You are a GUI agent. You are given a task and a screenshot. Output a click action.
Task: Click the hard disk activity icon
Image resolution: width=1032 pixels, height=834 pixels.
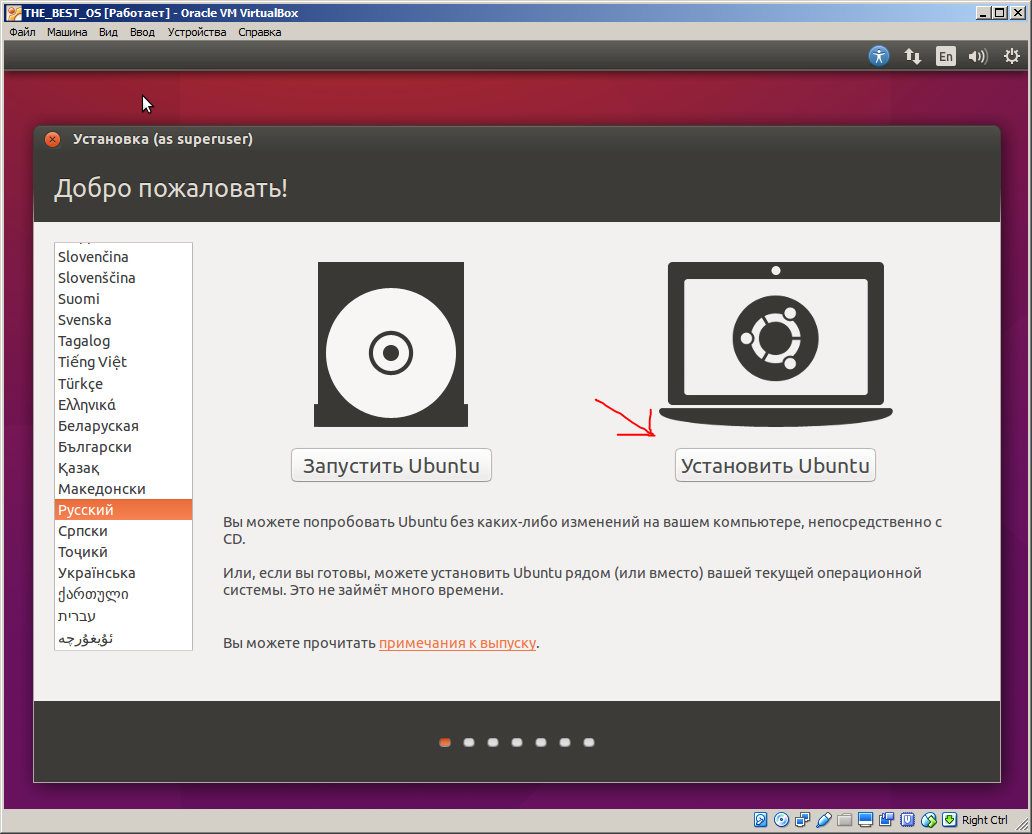coord(760,820)
